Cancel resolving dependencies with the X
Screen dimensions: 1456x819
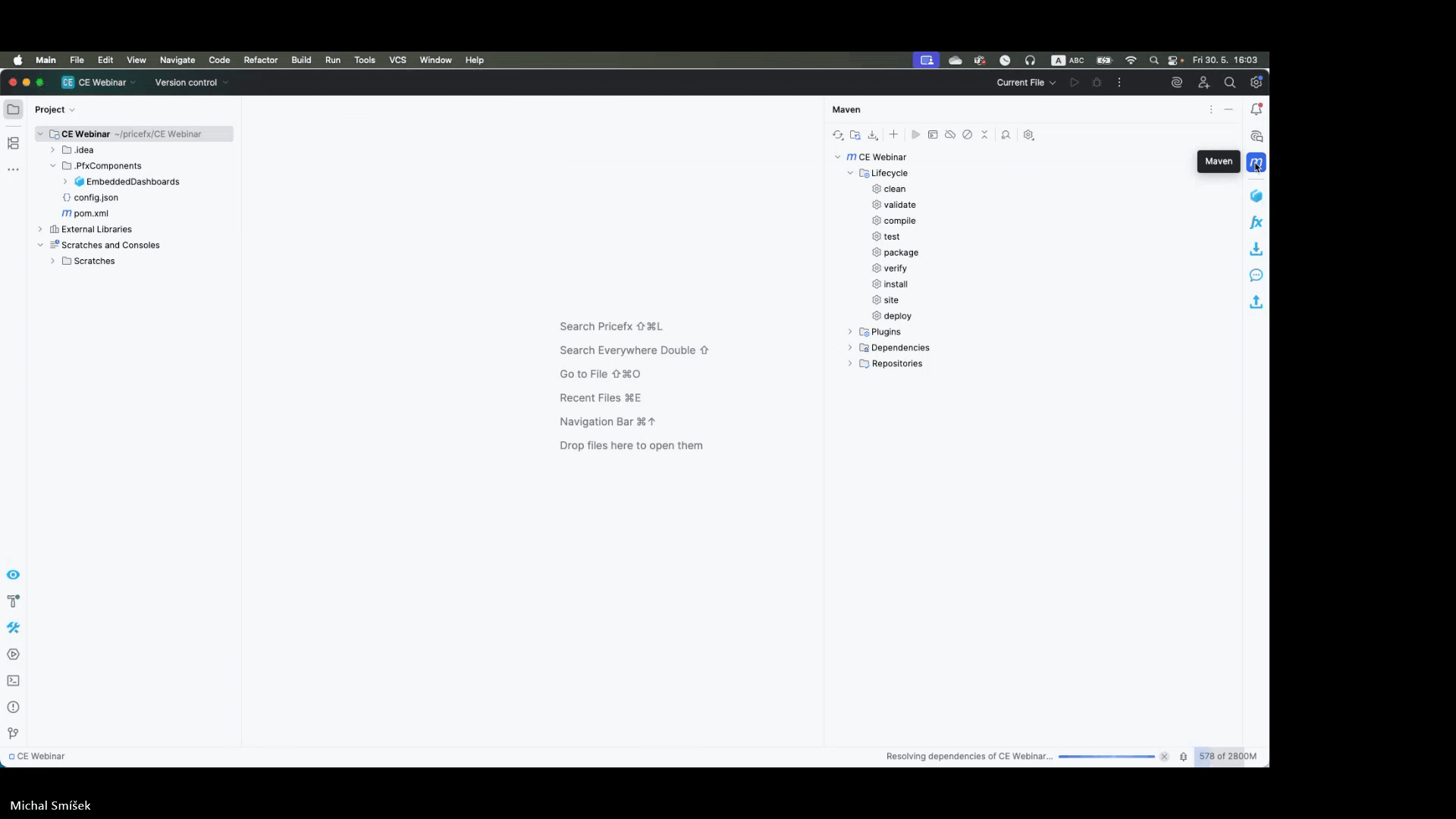tap(1164, 756)
